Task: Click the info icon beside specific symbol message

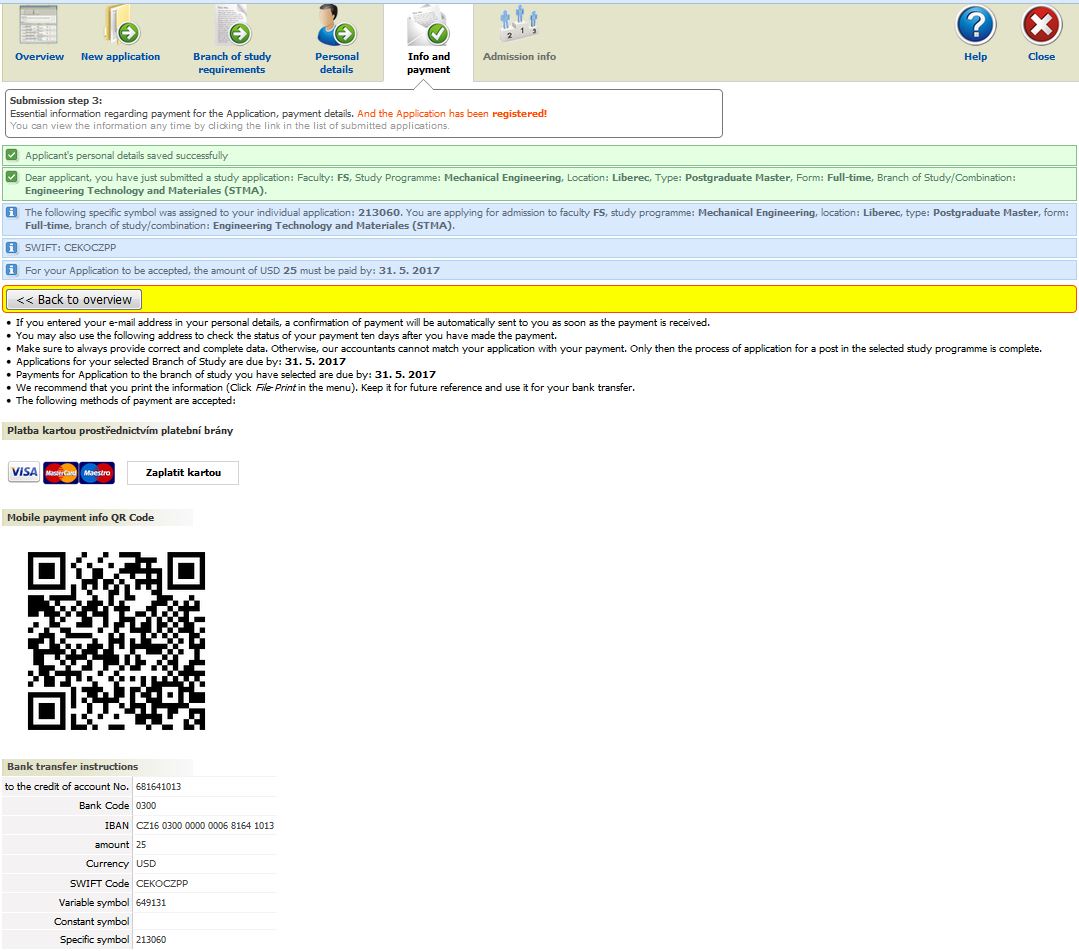Action: [12, 212]
